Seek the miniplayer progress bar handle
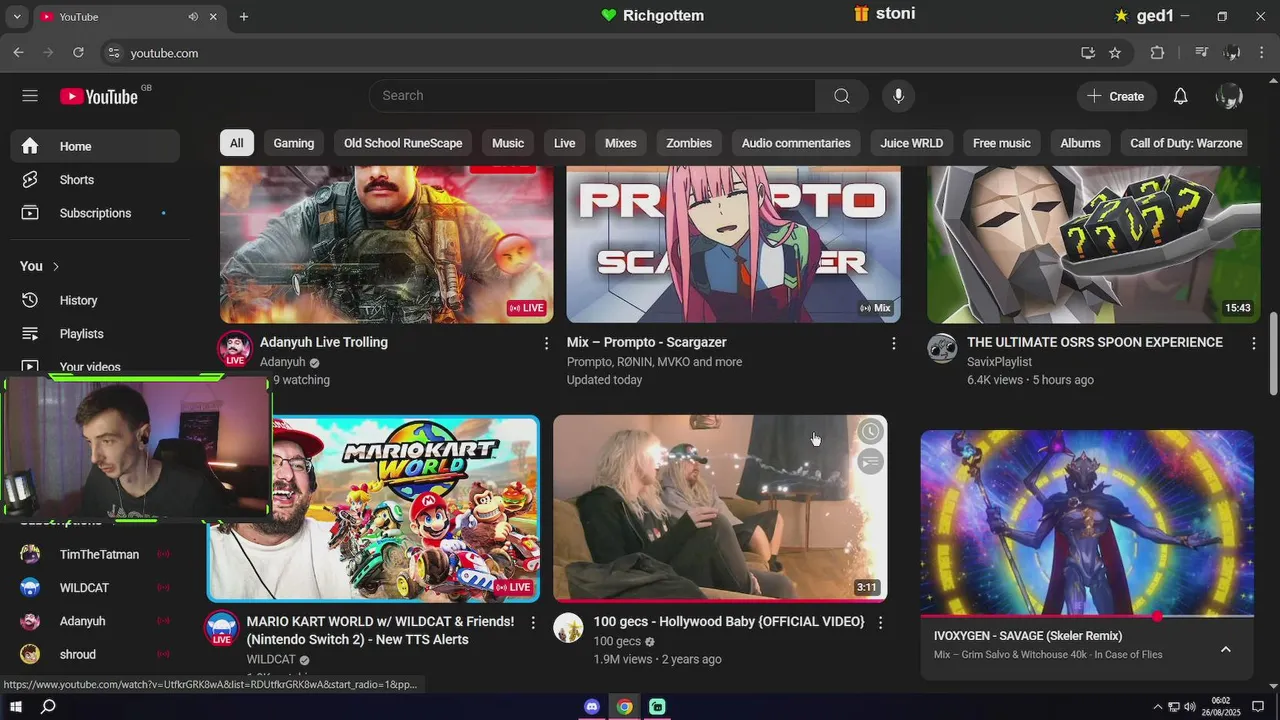 point(1157,616)
